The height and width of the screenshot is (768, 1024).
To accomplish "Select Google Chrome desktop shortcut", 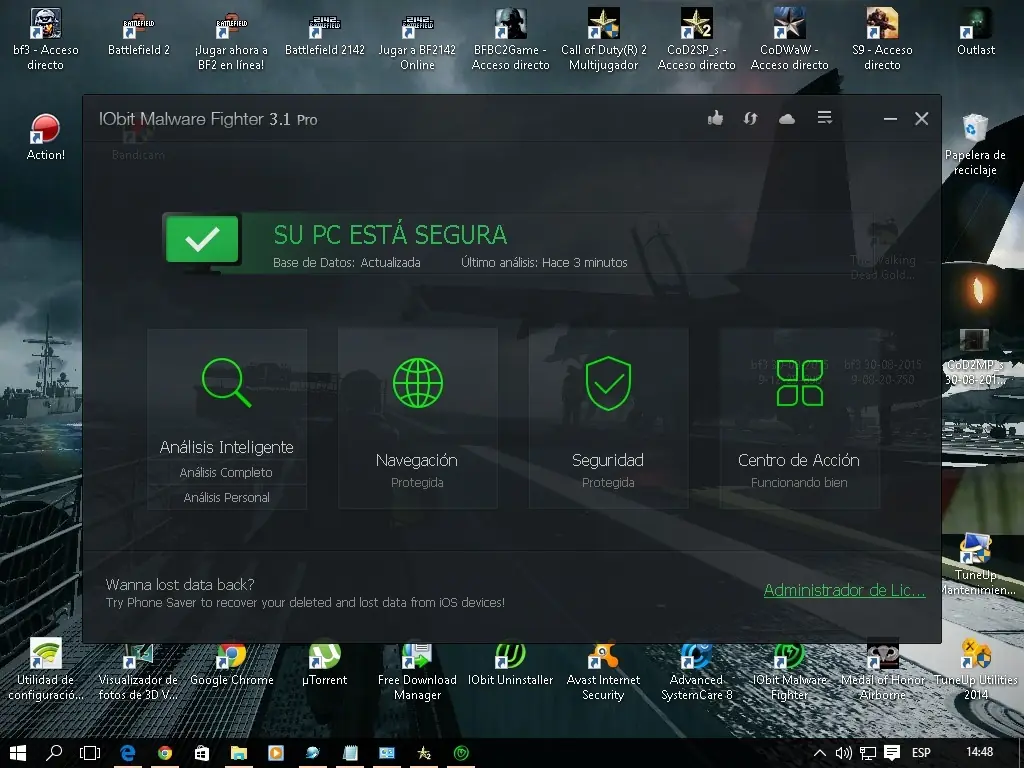I will pos(231,663).
